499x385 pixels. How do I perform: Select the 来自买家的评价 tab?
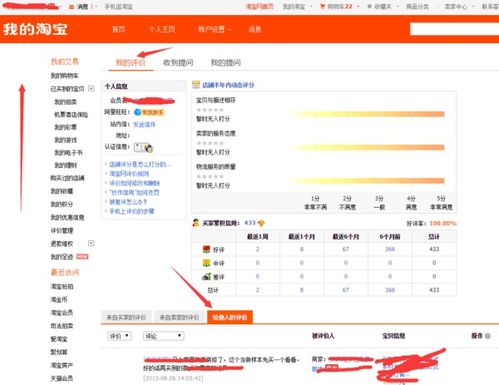coord(126,317)
